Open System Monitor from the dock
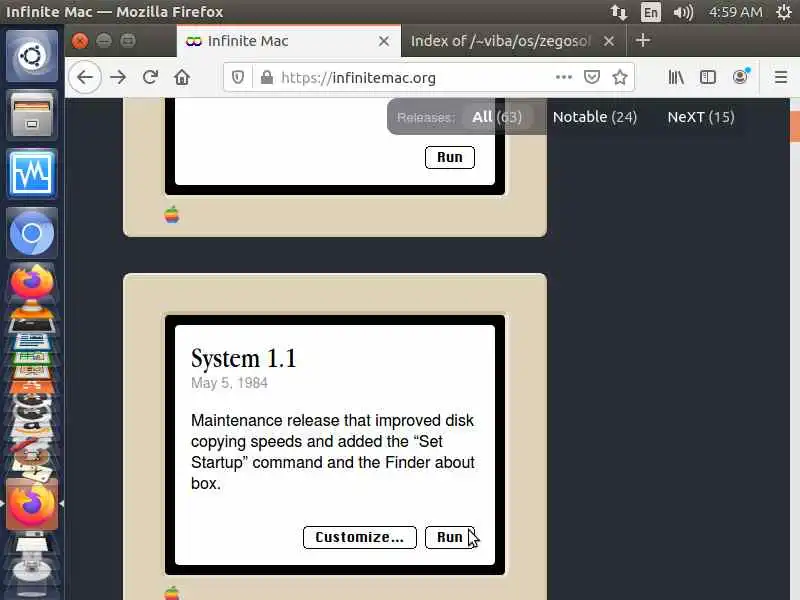This screenshot has height=600, width=800. 32,173
